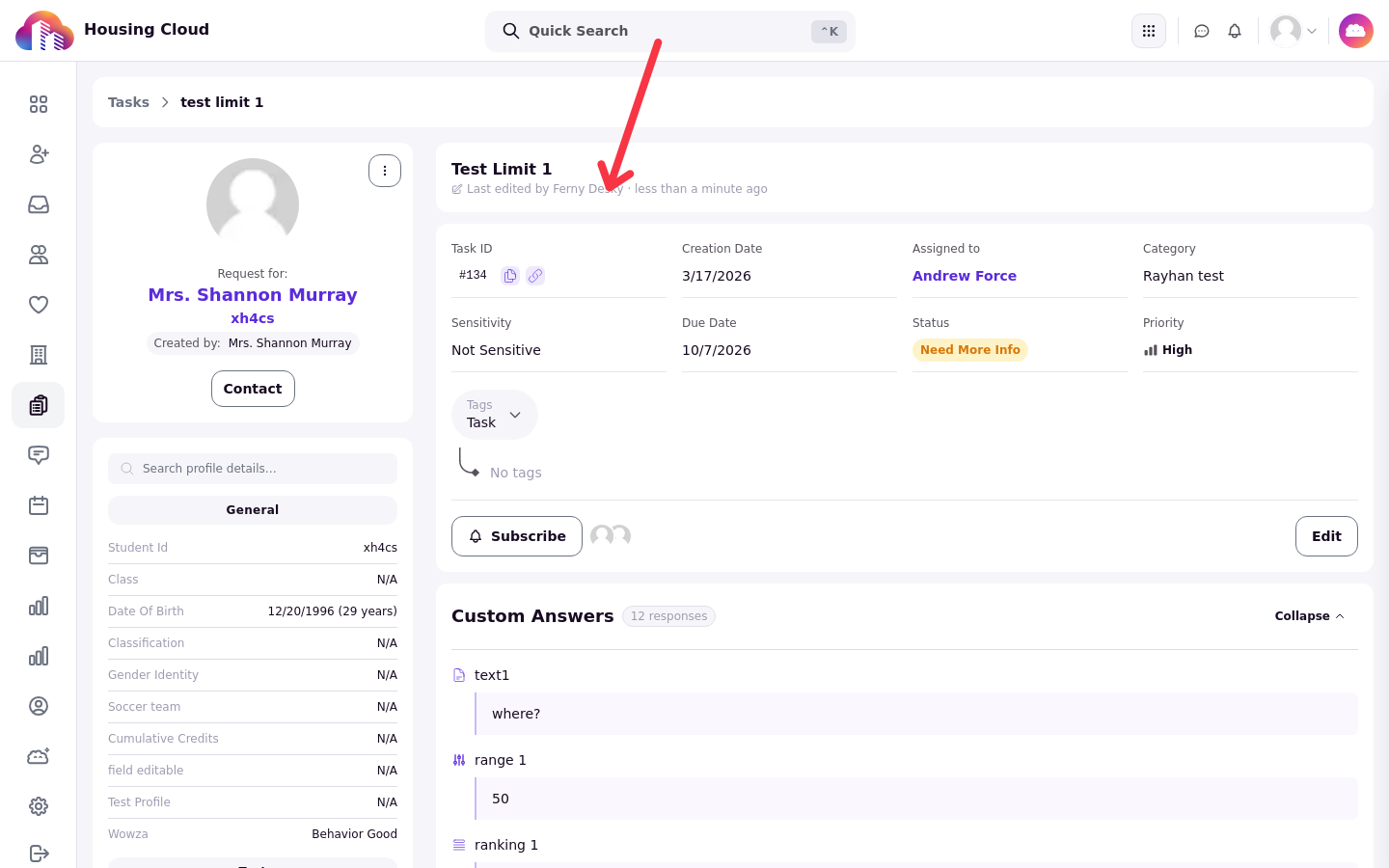Image resolution: width=1389 pixels, height=868 pixels.
Task: Click the heart icon in sidebar
Action: click(x=39, y=305)
